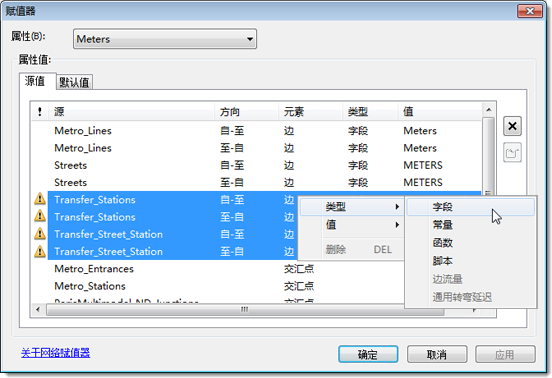
Task: Click the vertical scrollbar up arrow
Action: coord(488,110)
